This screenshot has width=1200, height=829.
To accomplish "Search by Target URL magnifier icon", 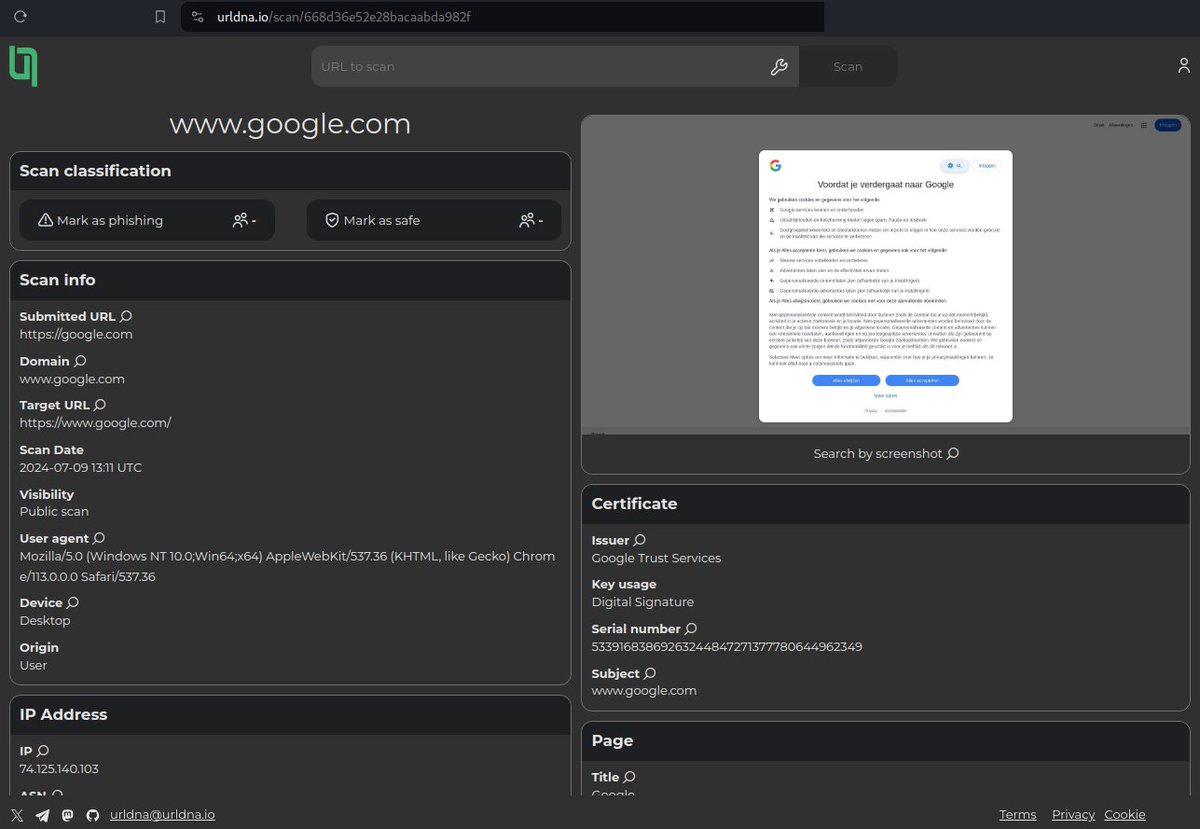I will click(x=100, y=405).
